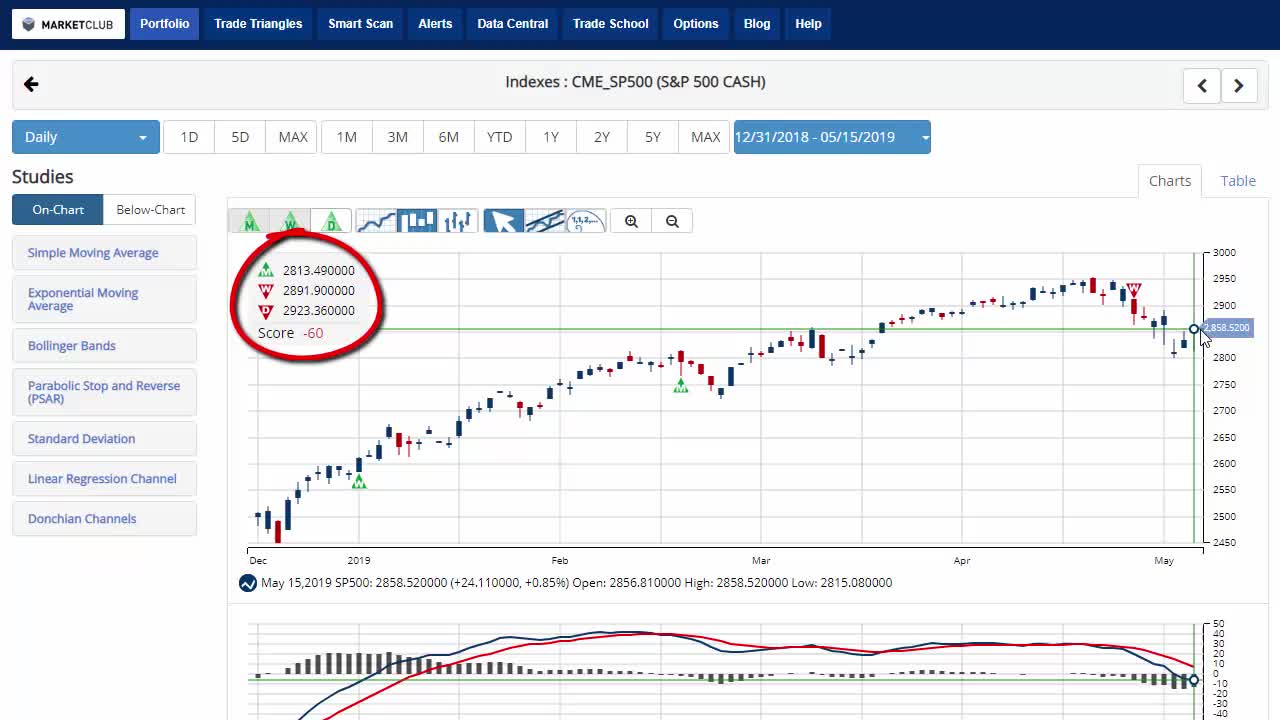This screenshot has height=720, width=1280.
Task: Add Linear Regression Channel study
Action: tap(104, 479)
